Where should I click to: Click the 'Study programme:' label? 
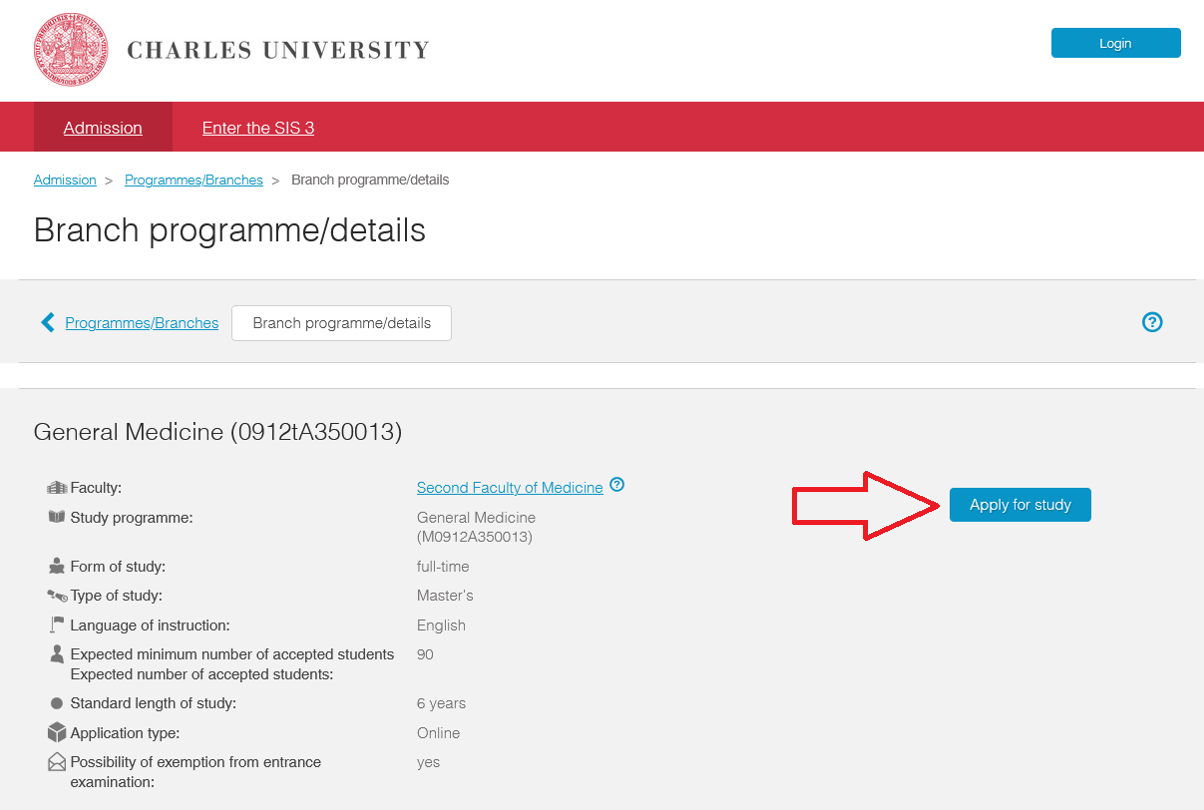pyautogui.click(x=131, y=518)
